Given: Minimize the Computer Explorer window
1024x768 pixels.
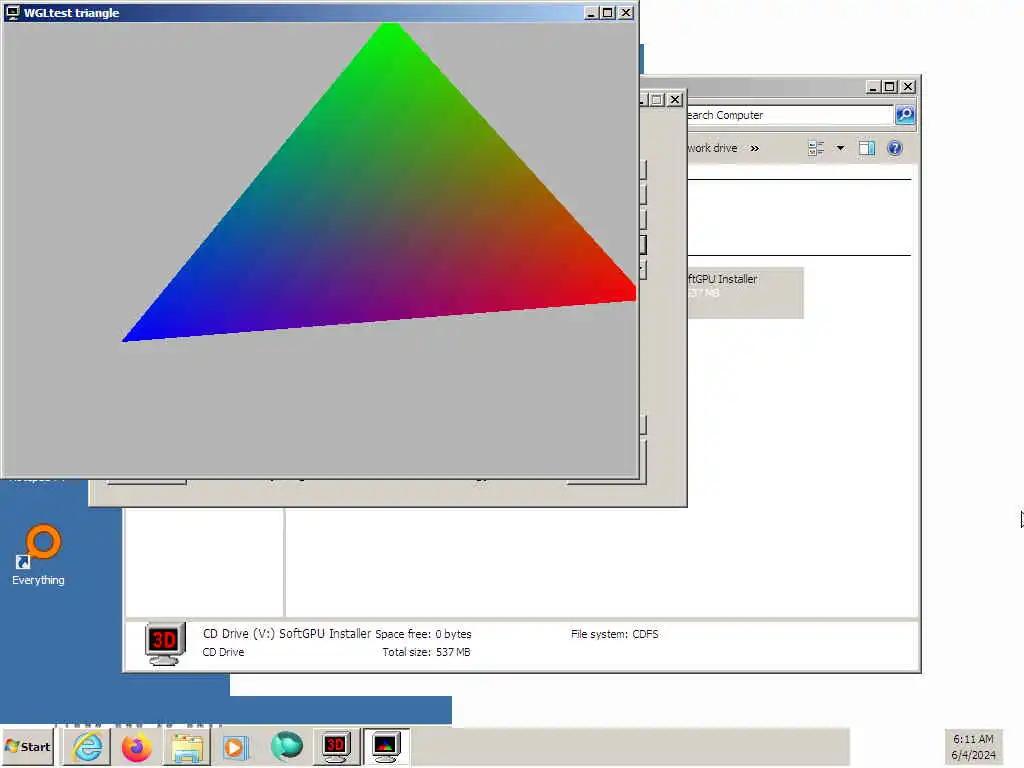Looking at the screenshot, I should click(x=873, y=87).
